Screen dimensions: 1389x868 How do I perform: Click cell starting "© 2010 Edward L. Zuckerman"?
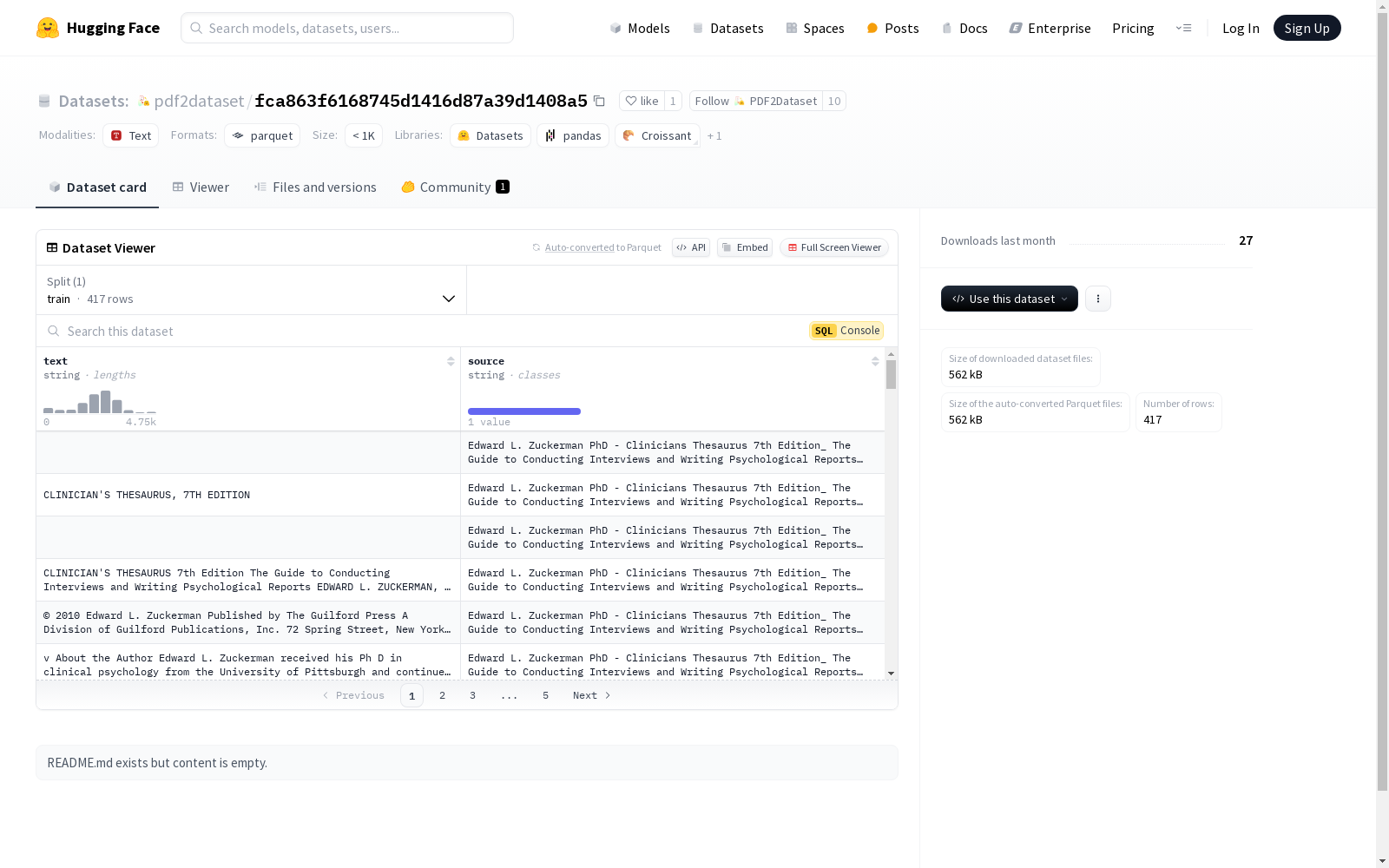point(248,622)
